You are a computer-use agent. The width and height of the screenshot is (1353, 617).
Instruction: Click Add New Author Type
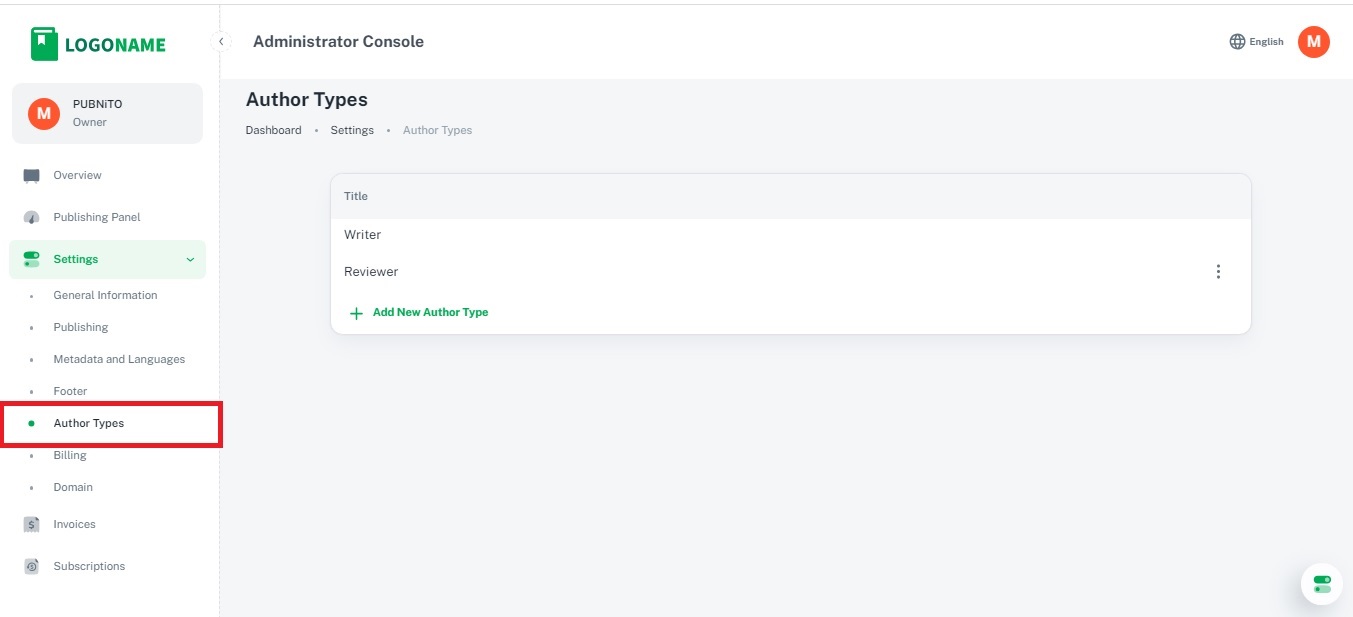point(430,312)
